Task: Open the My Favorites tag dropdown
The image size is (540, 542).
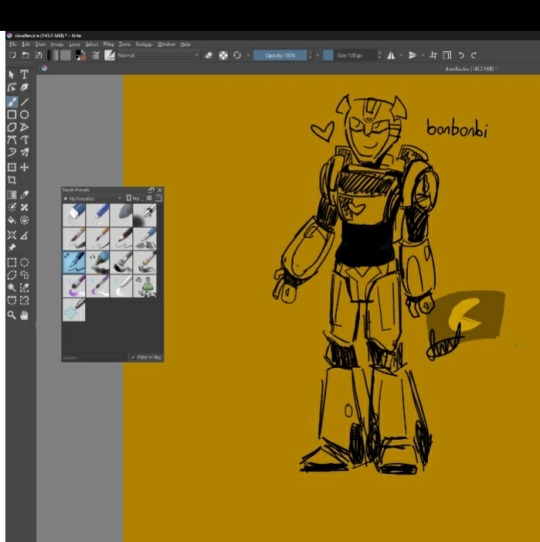Action: [92, 198]
